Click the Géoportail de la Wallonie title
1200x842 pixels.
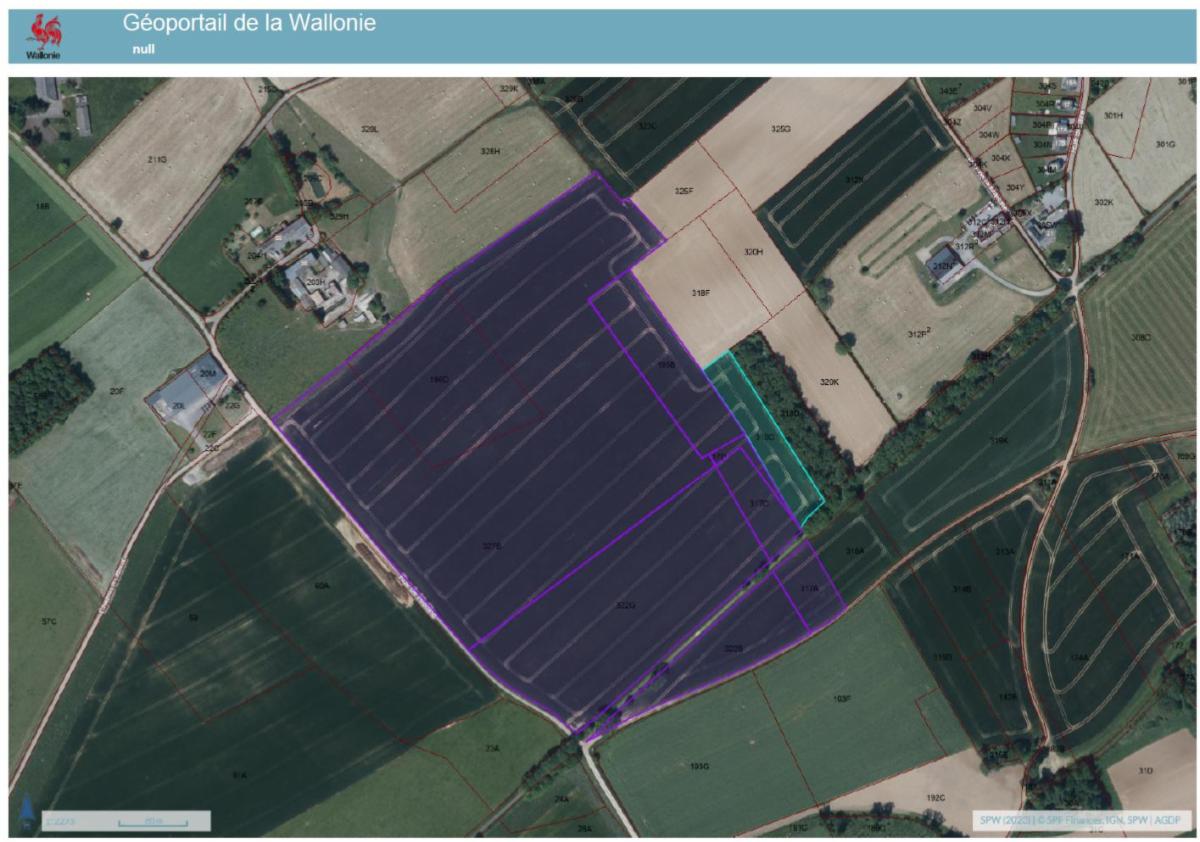tap(250, 22)
